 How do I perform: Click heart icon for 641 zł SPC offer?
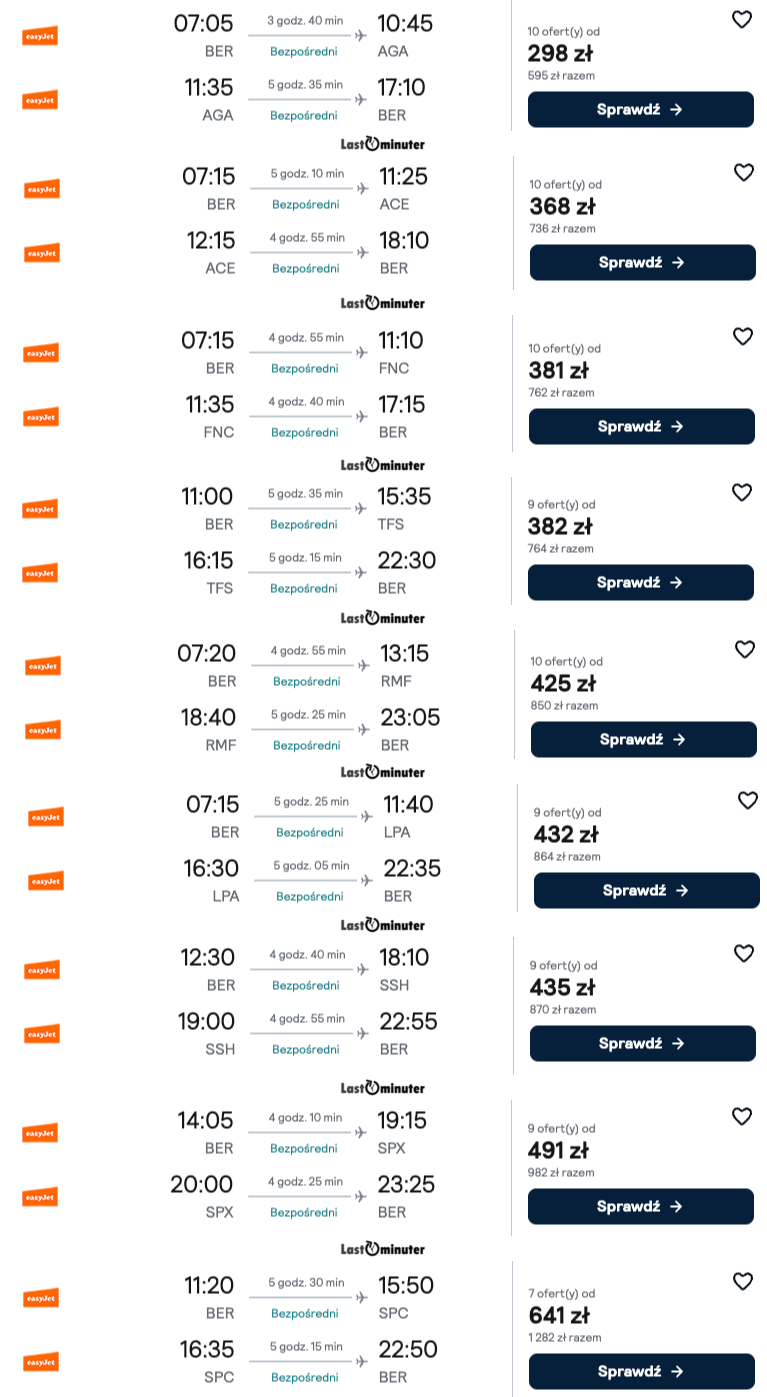coord(742,1281)
